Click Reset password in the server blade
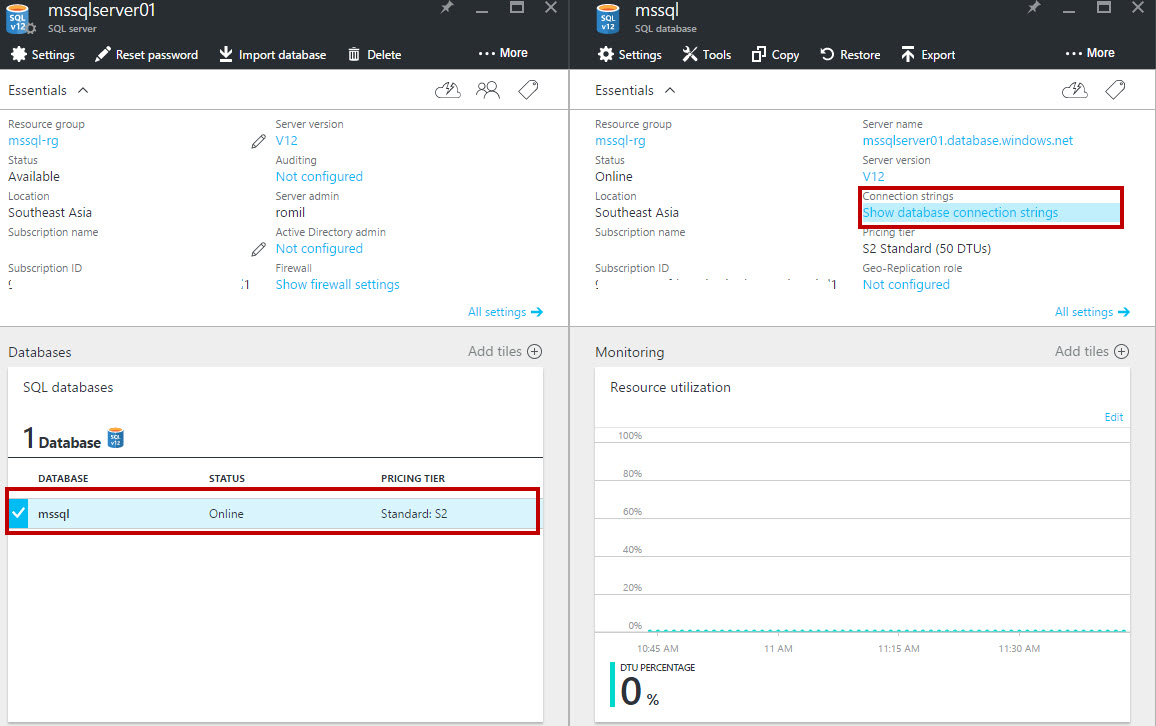 pos(147,55)
